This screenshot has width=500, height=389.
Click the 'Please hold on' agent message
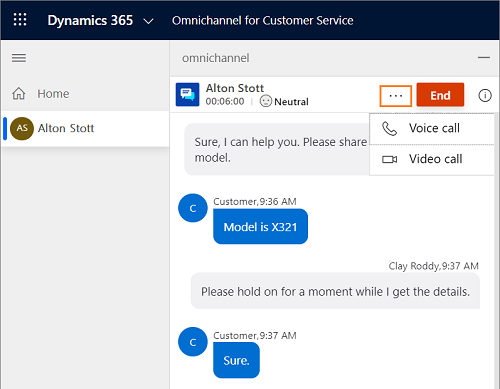[x=335, y=291]
